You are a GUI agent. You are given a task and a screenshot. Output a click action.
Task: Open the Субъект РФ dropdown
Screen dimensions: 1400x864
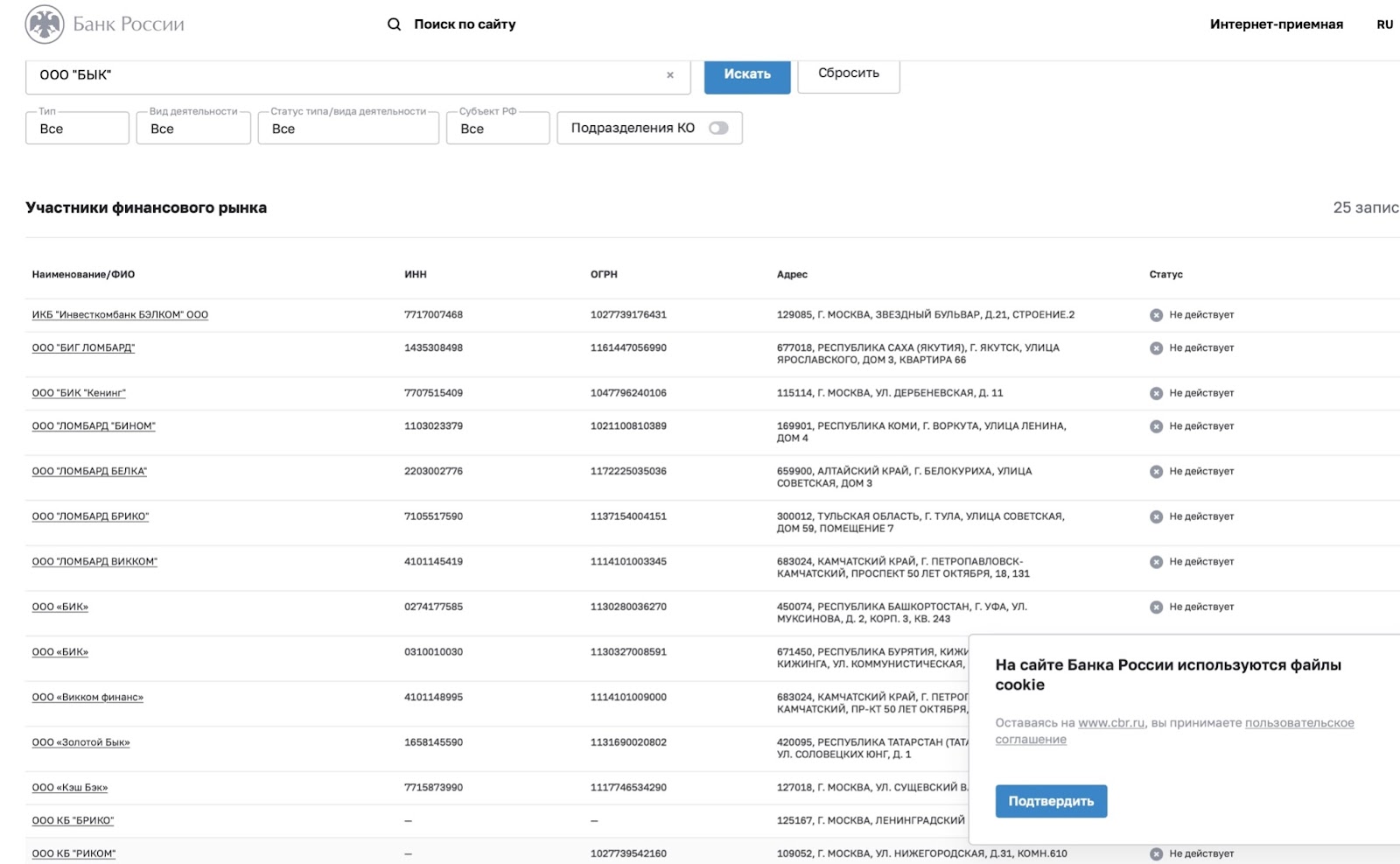point(498,128)
